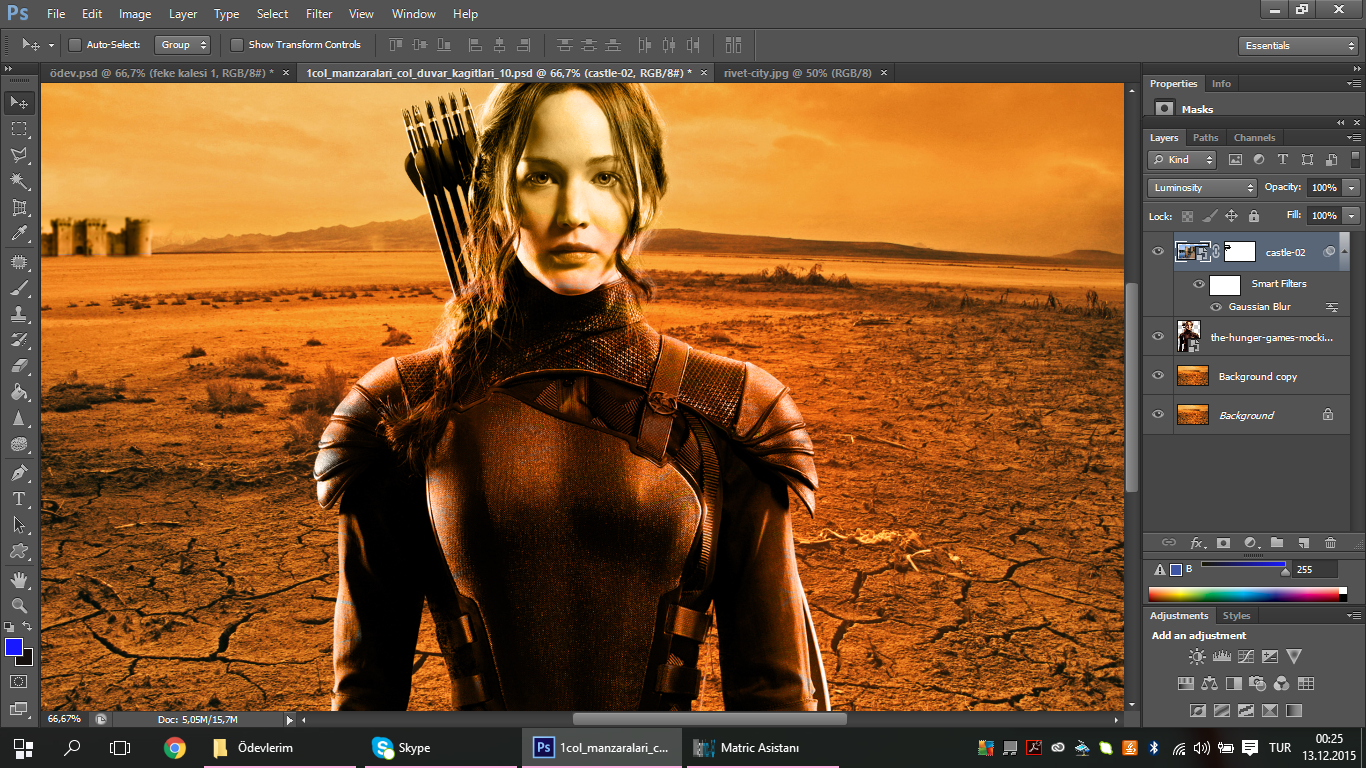Viewport: 1366px width, 768px height.
Task: Open the Adjustments panel flyout menu
Action: [1353, 616]
